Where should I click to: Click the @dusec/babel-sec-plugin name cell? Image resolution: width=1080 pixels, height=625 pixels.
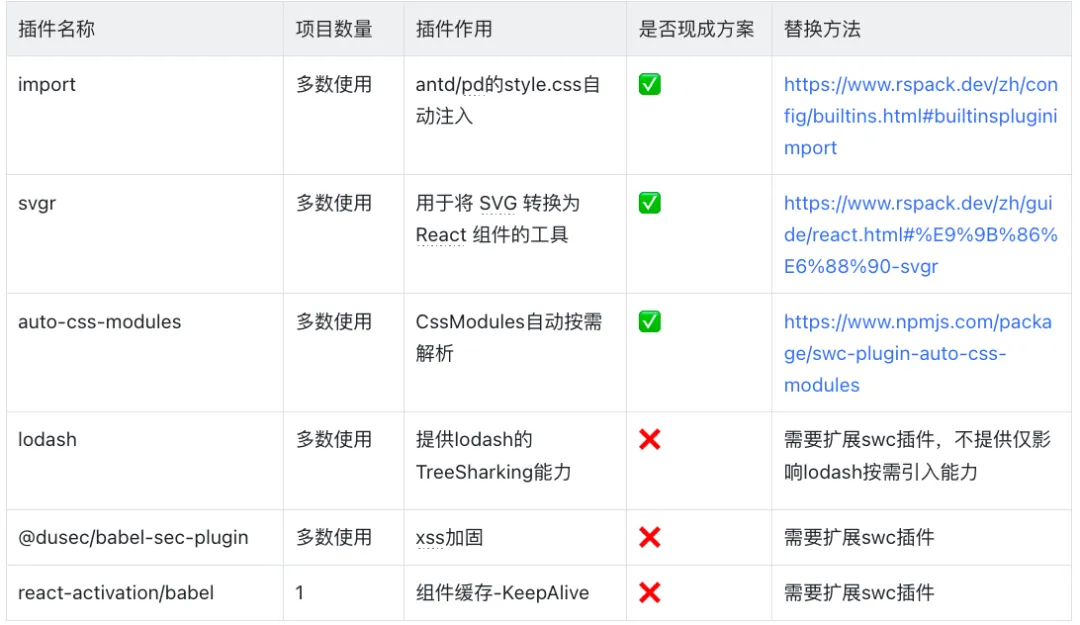click(x=133, y=537)
